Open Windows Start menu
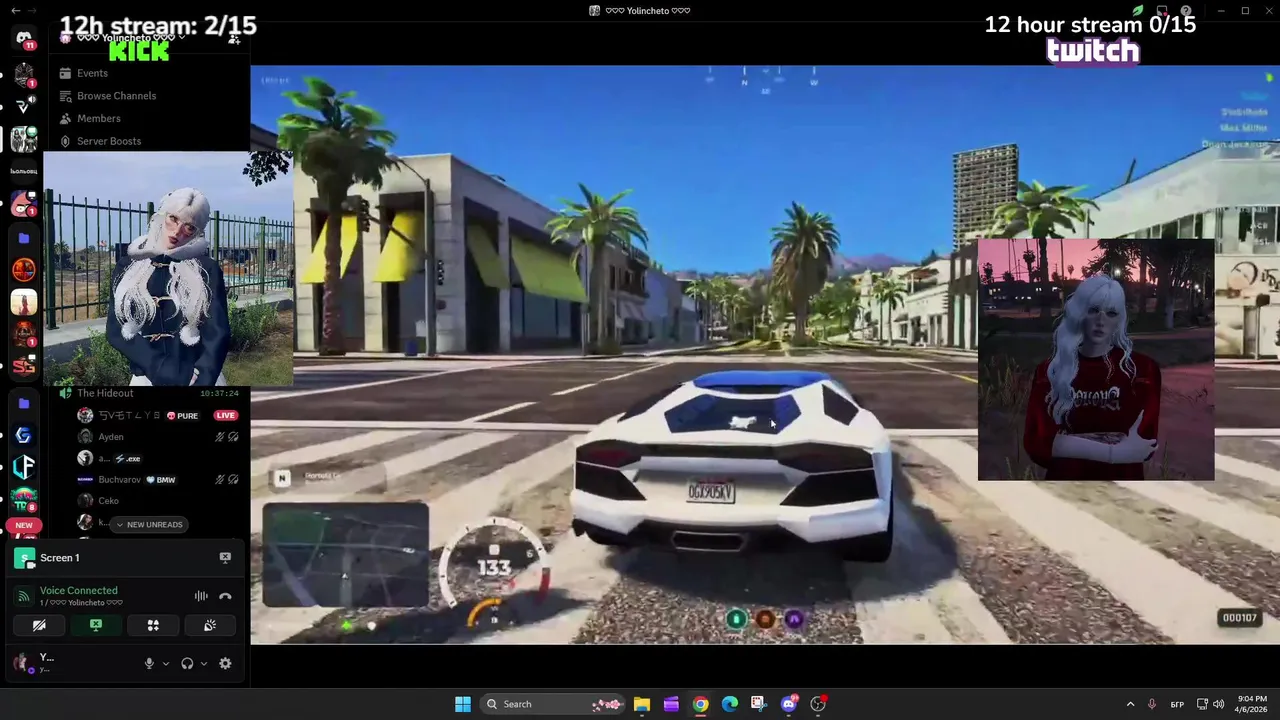 click(463, 704)
